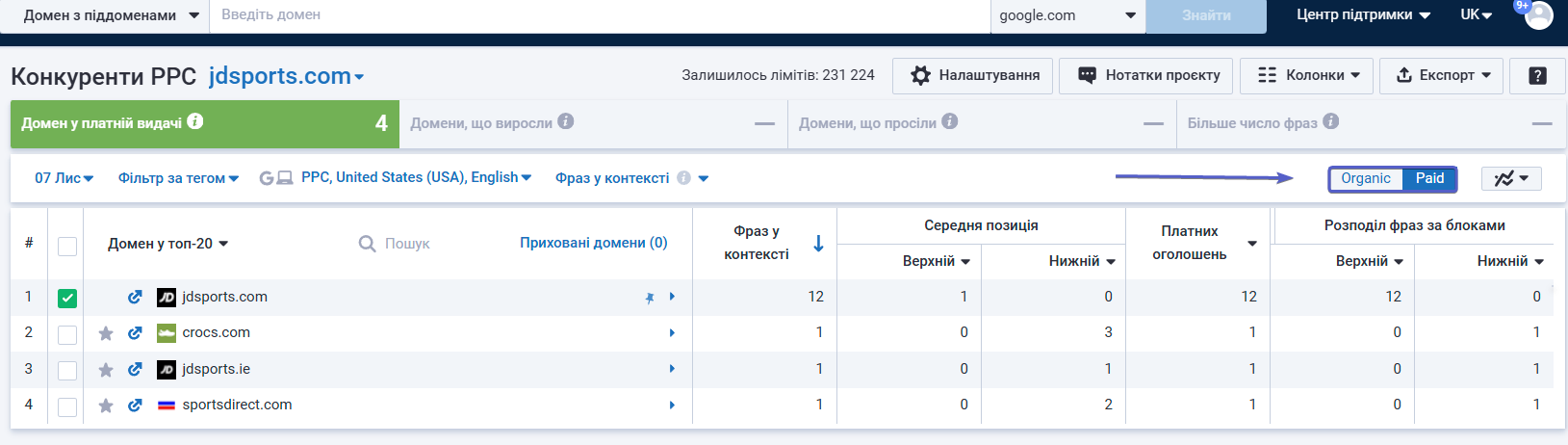Click Приховані домени (0) link
Screen dimensions: 1568x445
594,243
